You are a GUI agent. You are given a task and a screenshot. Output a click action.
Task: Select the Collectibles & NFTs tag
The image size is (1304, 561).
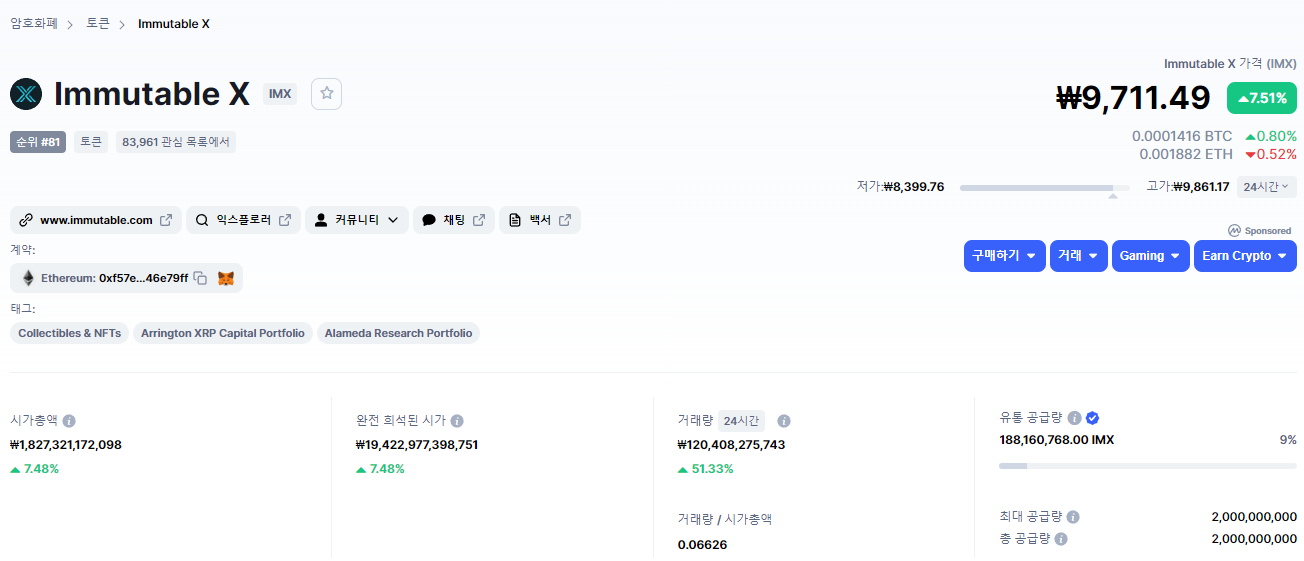tap(69, 333)
